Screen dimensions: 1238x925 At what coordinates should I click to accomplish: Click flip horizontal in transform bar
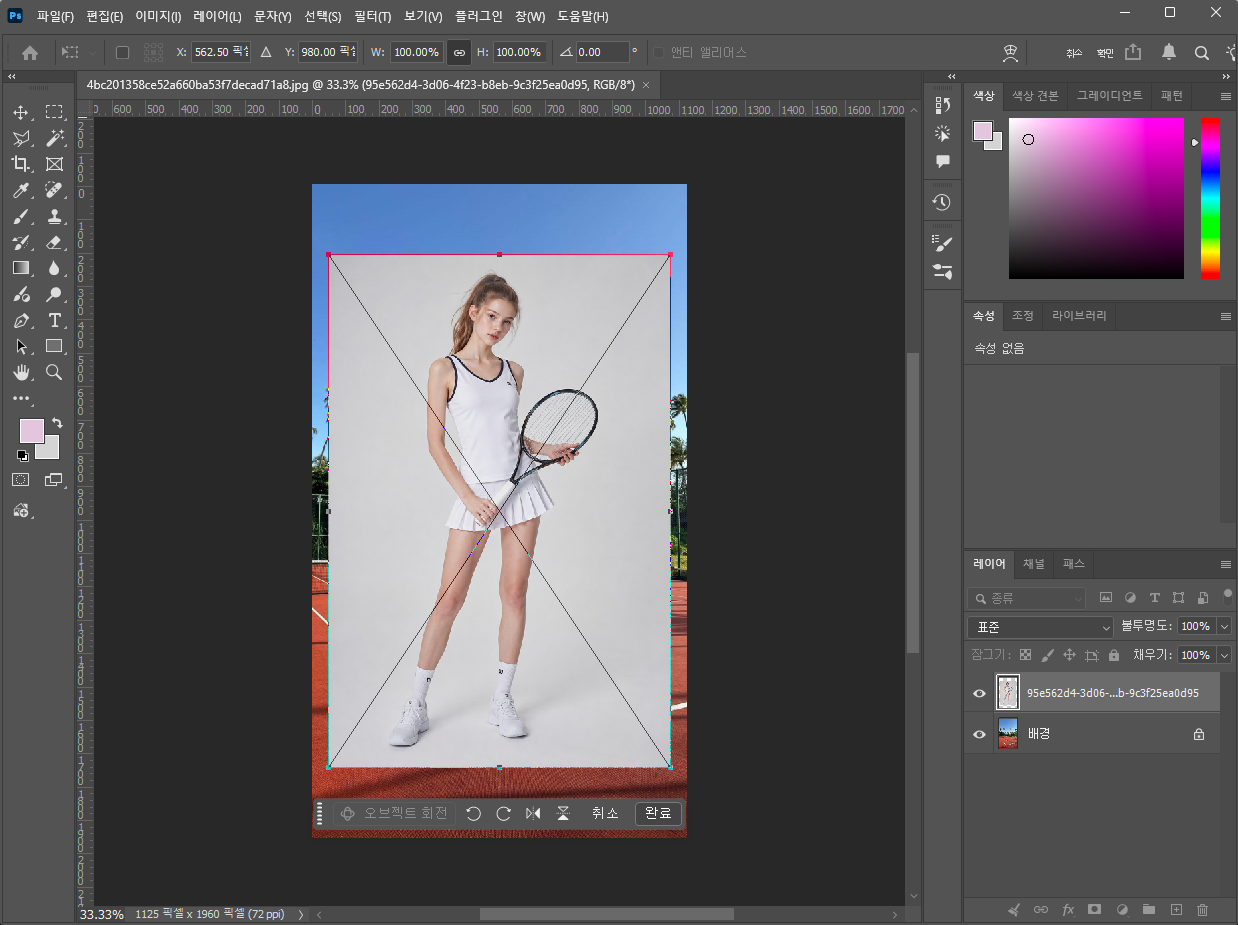click(x=533, y=814)
